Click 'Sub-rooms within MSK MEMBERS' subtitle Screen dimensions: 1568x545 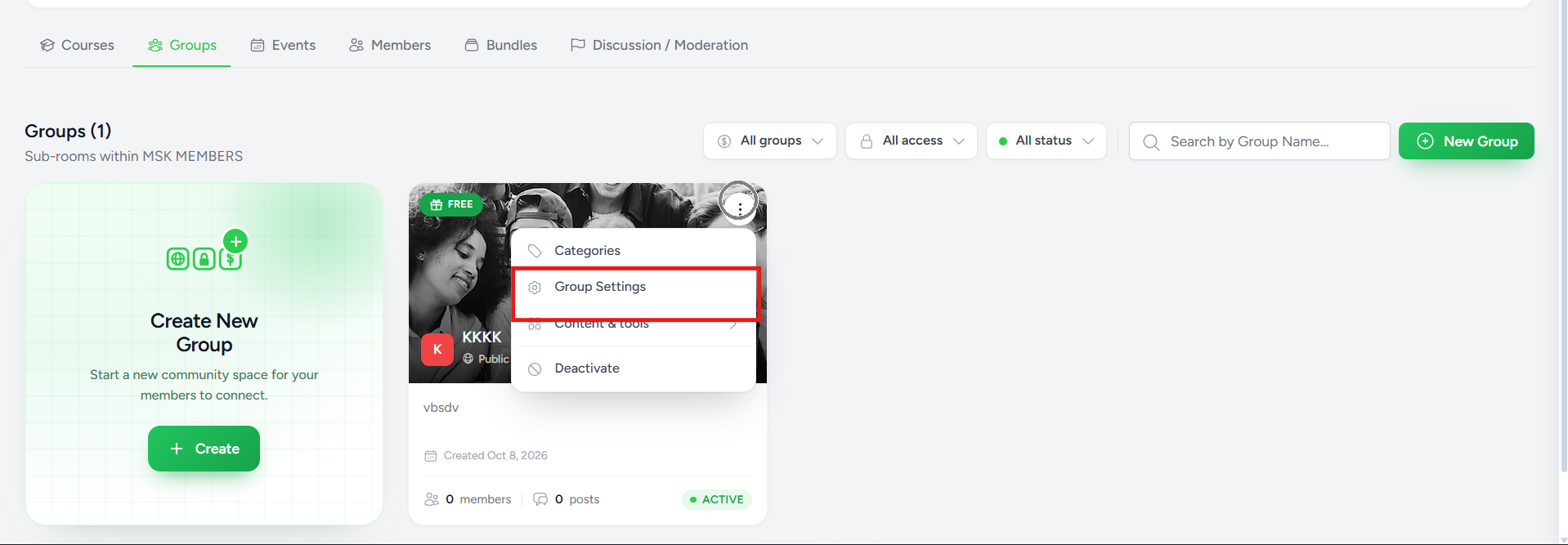click(x=134, y=156)
